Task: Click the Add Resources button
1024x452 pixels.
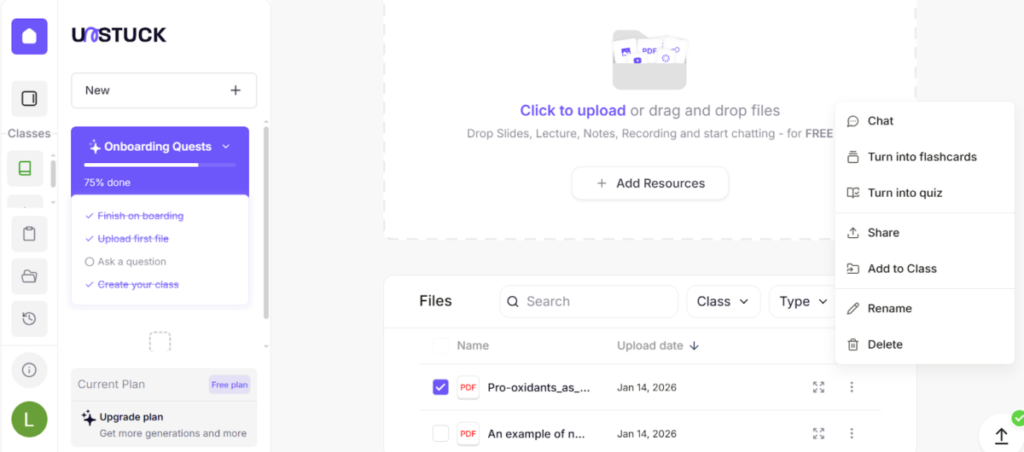Action: pos(650,183)
